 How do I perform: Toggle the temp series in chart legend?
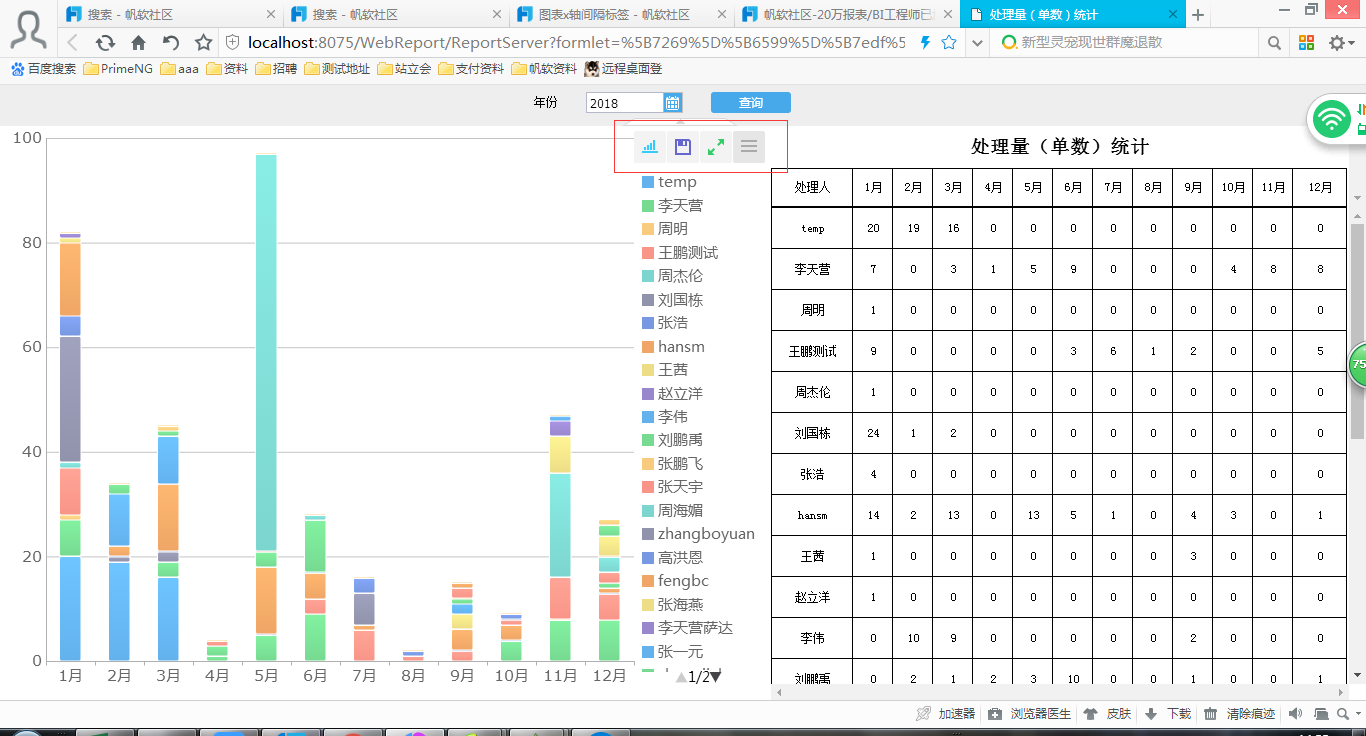coord(669,182)
